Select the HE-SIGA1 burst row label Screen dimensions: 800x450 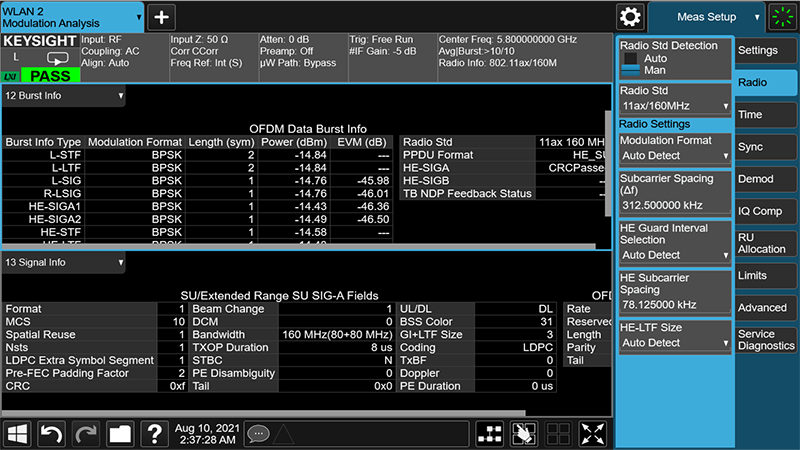pos(55,207)
